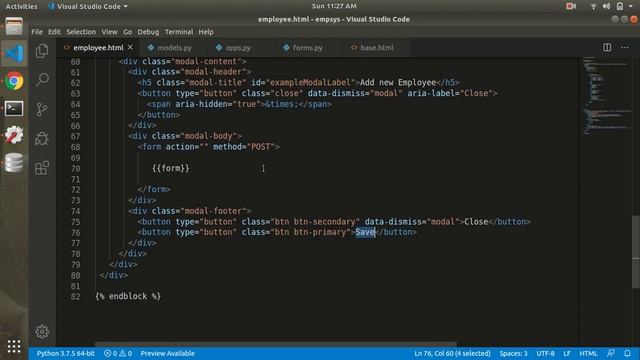Open the Source Control view
640x360 pixels.
coord(42,109)
